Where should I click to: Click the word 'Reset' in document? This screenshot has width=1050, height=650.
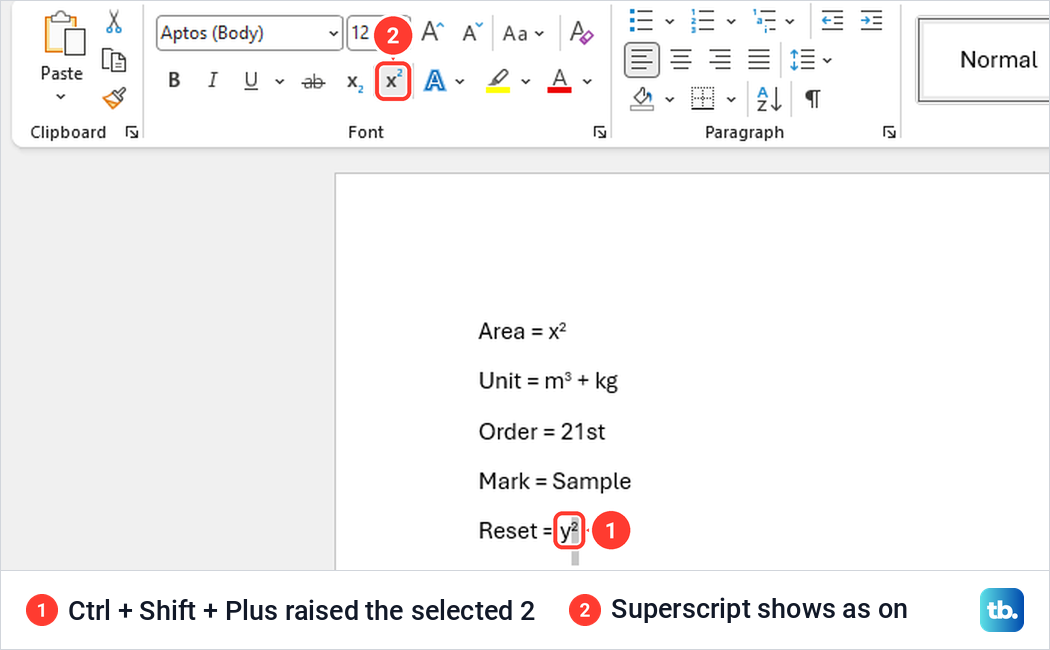click(x=508, y=531)
